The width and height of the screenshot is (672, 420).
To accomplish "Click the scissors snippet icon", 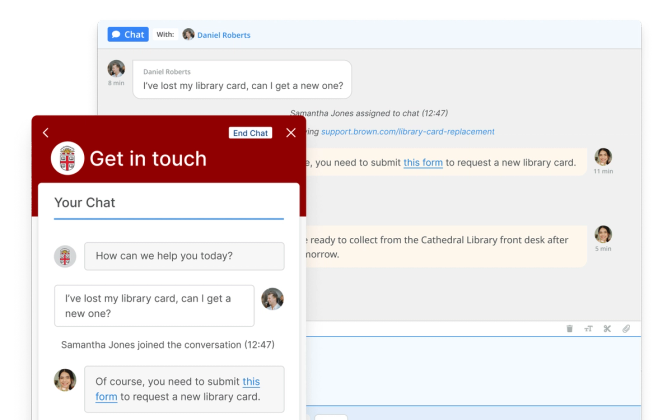I will (x=607, y=328).
